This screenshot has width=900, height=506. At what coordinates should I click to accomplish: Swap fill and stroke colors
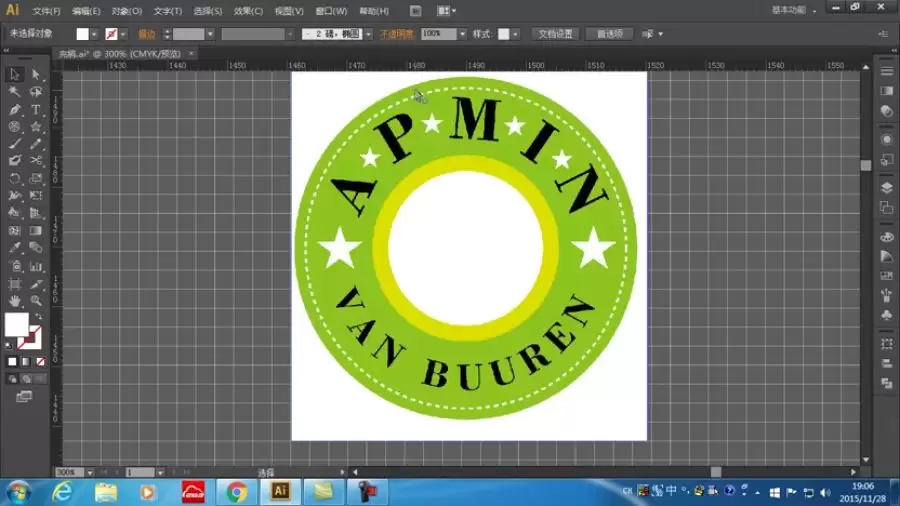coord(38,316)
